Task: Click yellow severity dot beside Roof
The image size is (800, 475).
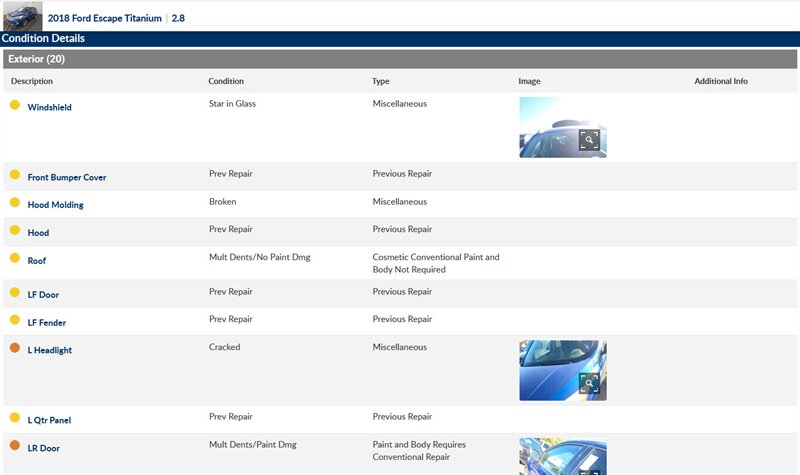Action: pos(15,258)
